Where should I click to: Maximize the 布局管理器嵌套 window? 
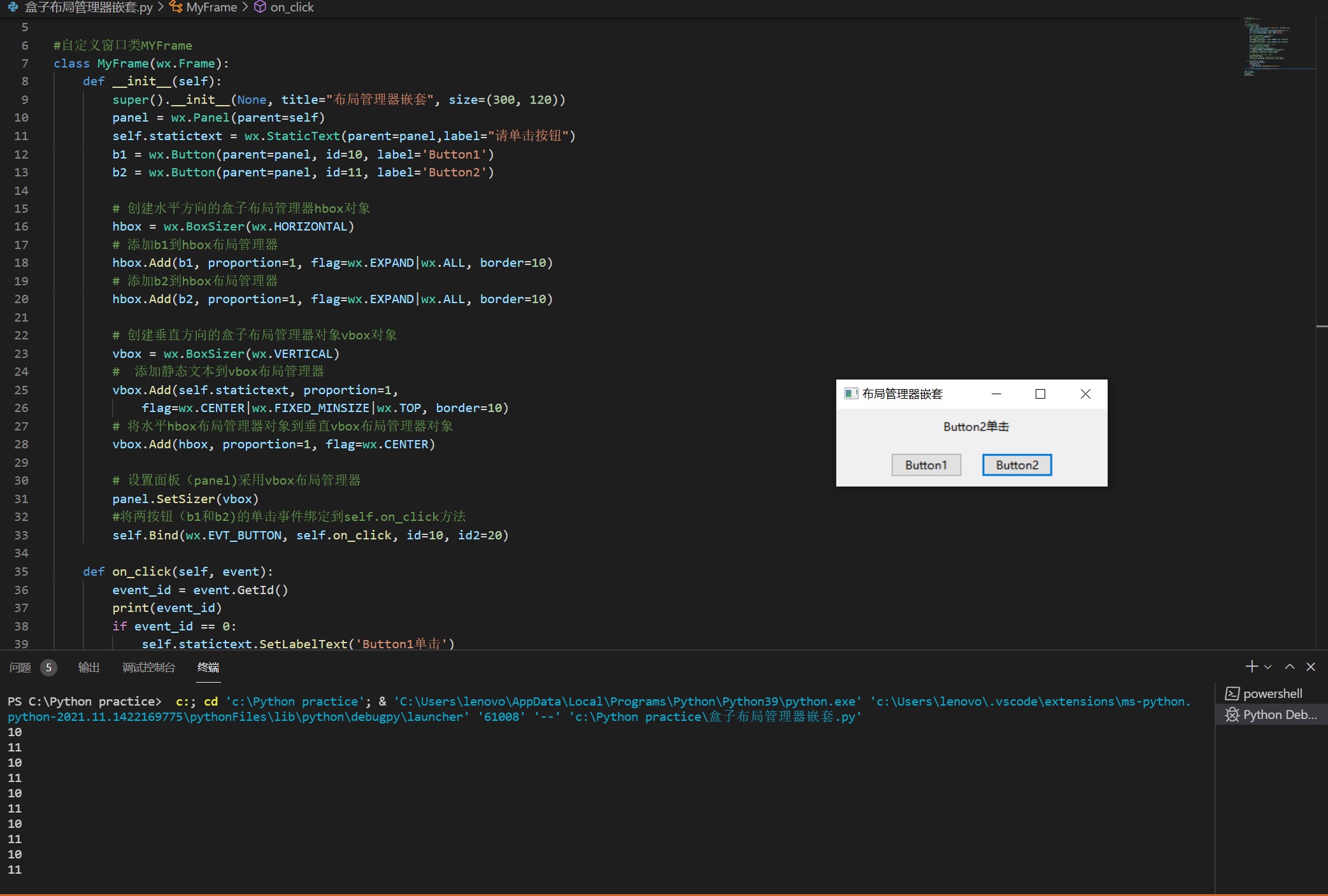[x=1040, y=394]
